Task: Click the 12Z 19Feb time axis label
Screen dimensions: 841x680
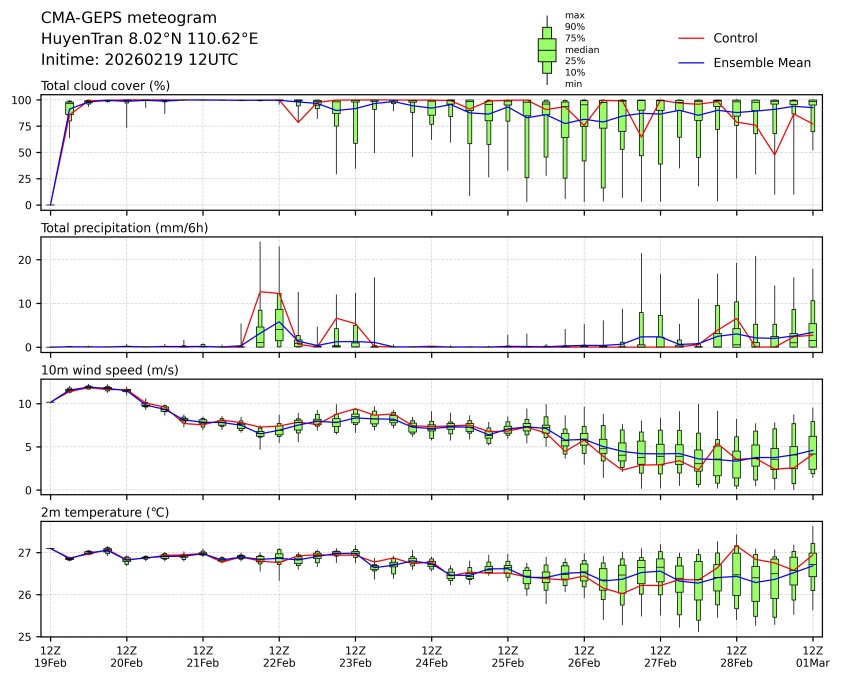Action: click(50, 656)
